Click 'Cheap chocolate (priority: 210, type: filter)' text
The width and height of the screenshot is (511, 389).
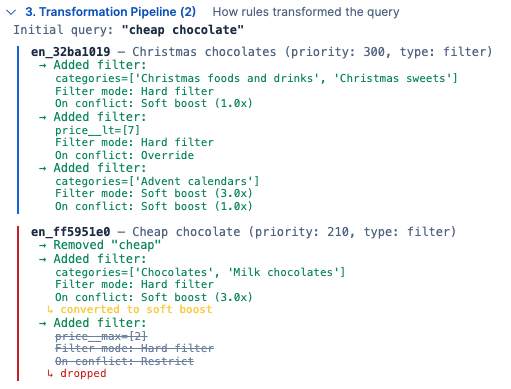pos(294,232)
